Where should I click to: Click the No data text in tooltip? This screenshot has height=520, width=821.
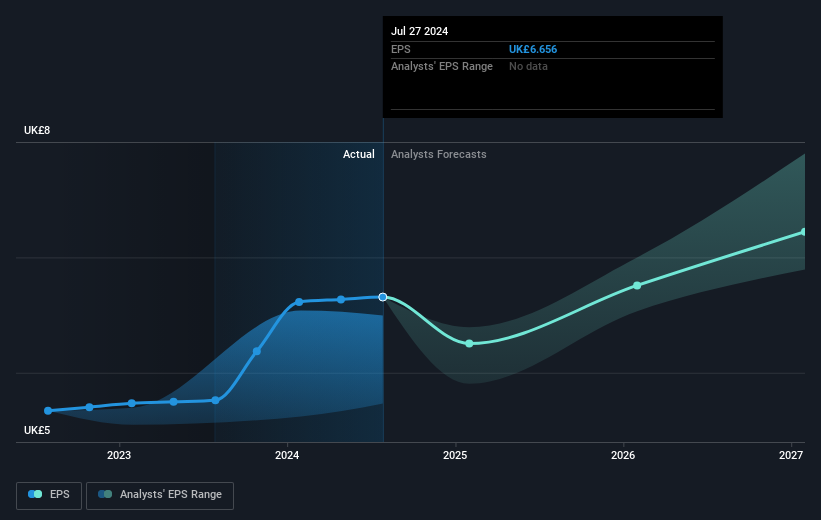pyautogui.click(x=528, y=67)
